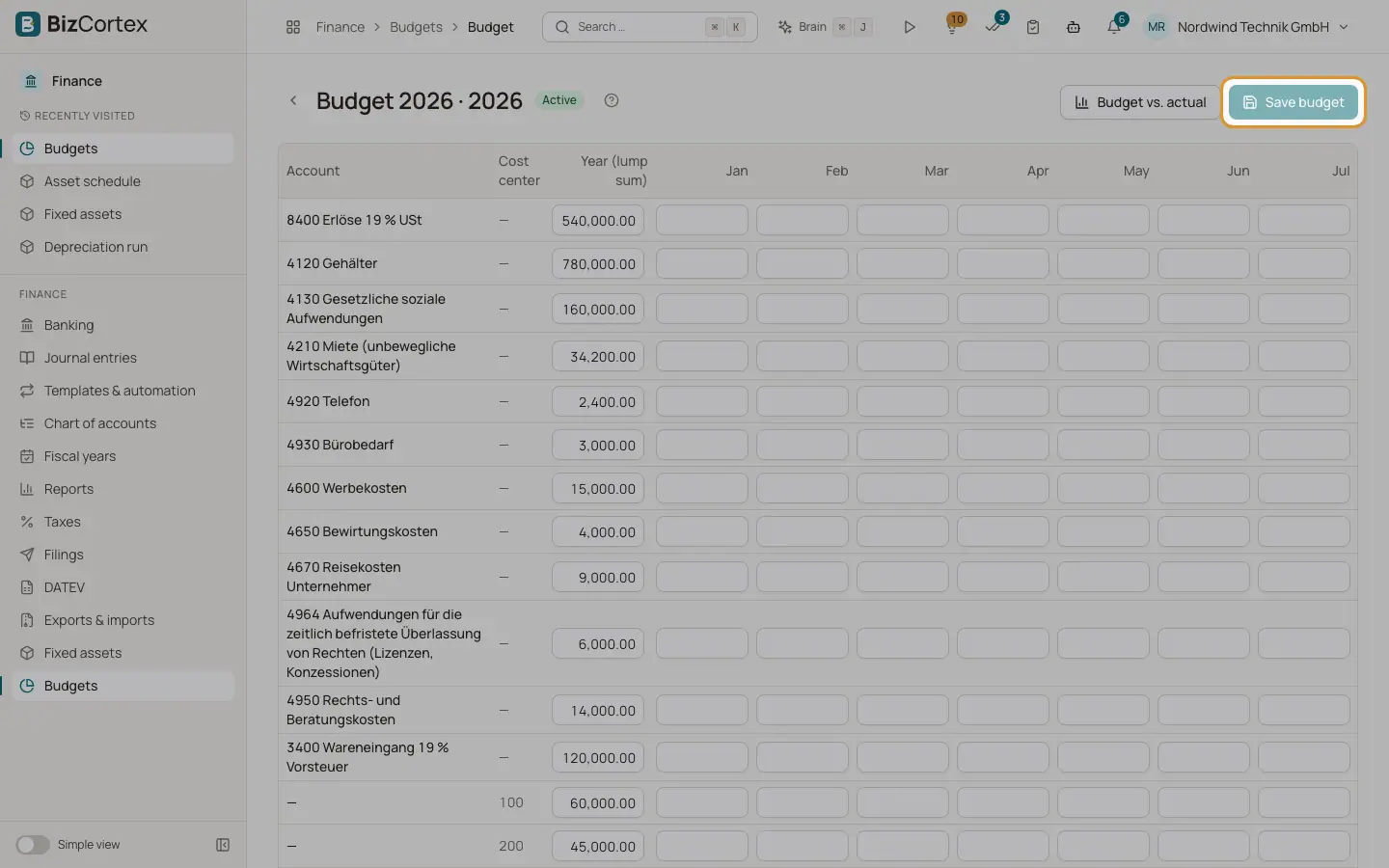Toggle the Simple view switch

(x=33, y=845)
